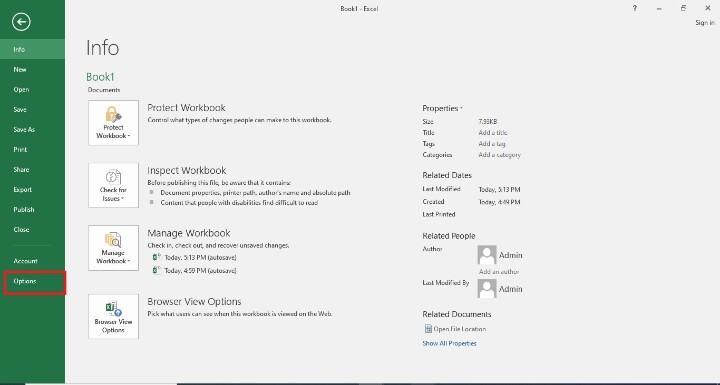This screenshot has width=720, height=385.
Task: Click the Last Modified By name Admin
Action: [x=511, y=289]
